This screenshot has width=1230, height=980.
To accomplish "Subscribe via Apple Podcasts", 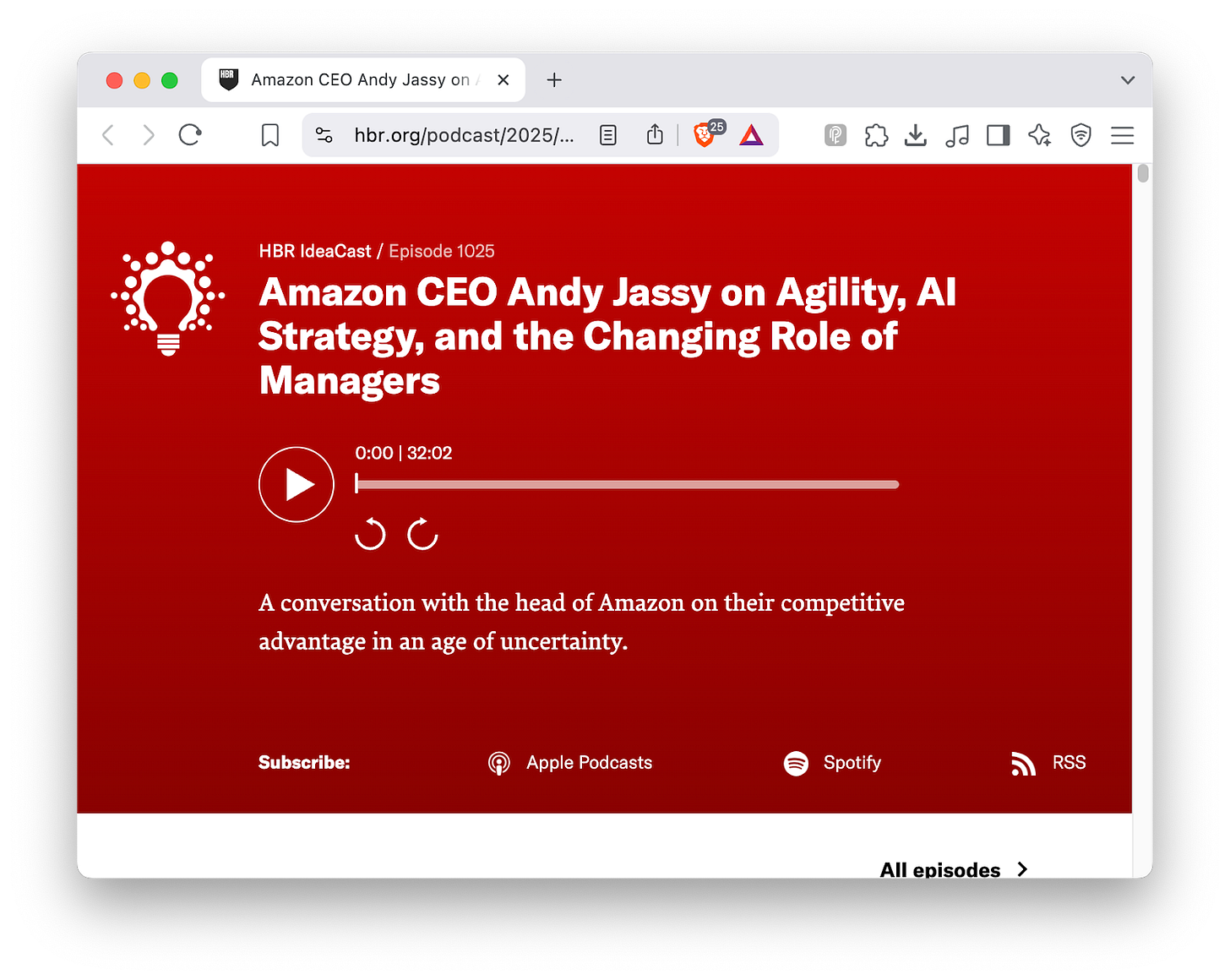I will pos(570,763).
